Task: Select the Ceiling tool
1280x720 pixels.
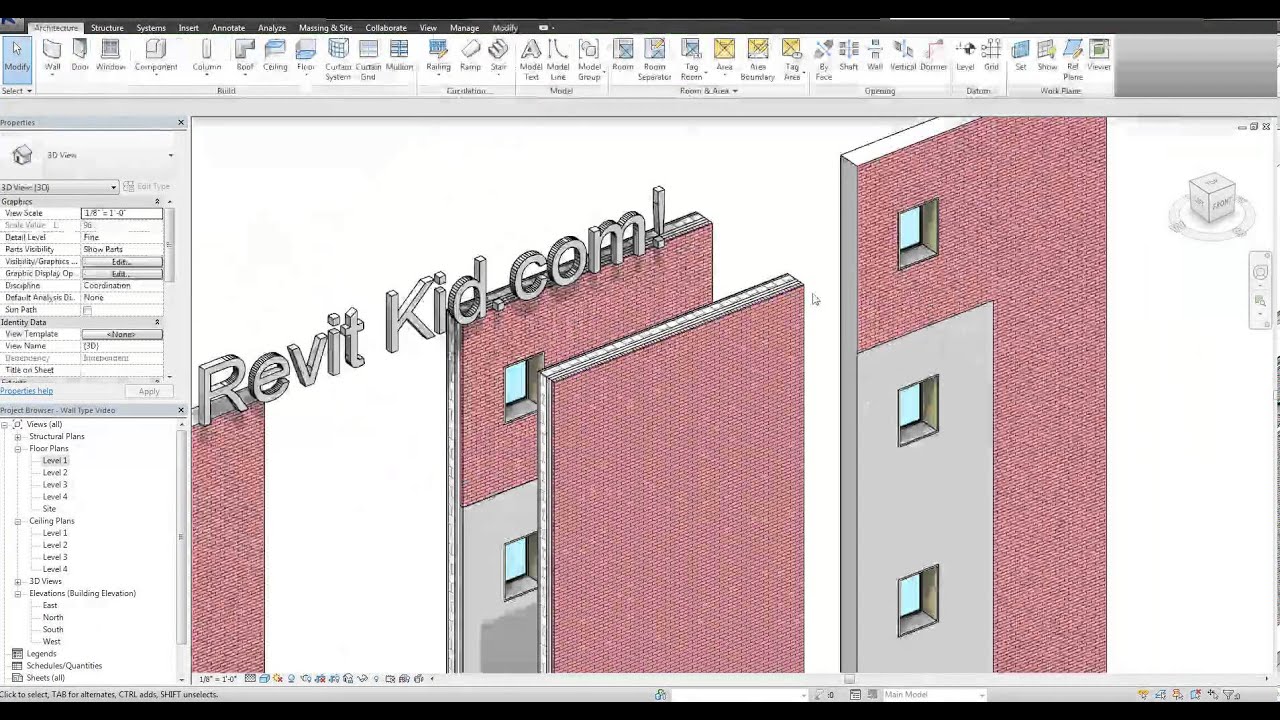Action: (x=275, y=55)
